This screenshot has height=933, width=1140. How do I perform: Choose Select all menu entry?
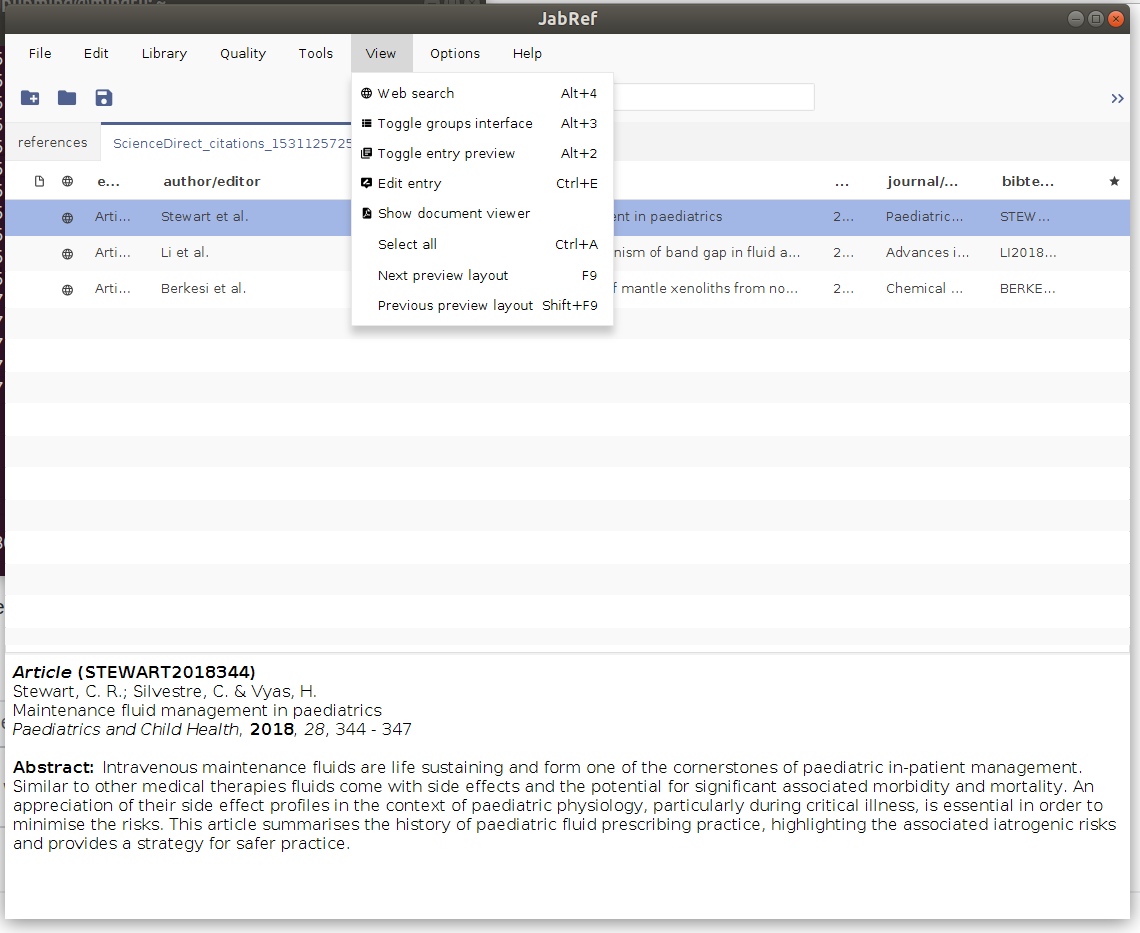tap(482, 244)
